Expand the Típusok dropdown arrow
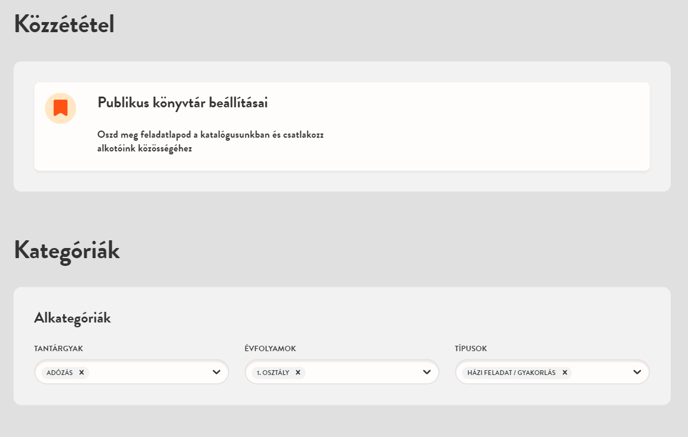Image resolution: width=688 pixels, height=437 pixels. coord(637,373)
